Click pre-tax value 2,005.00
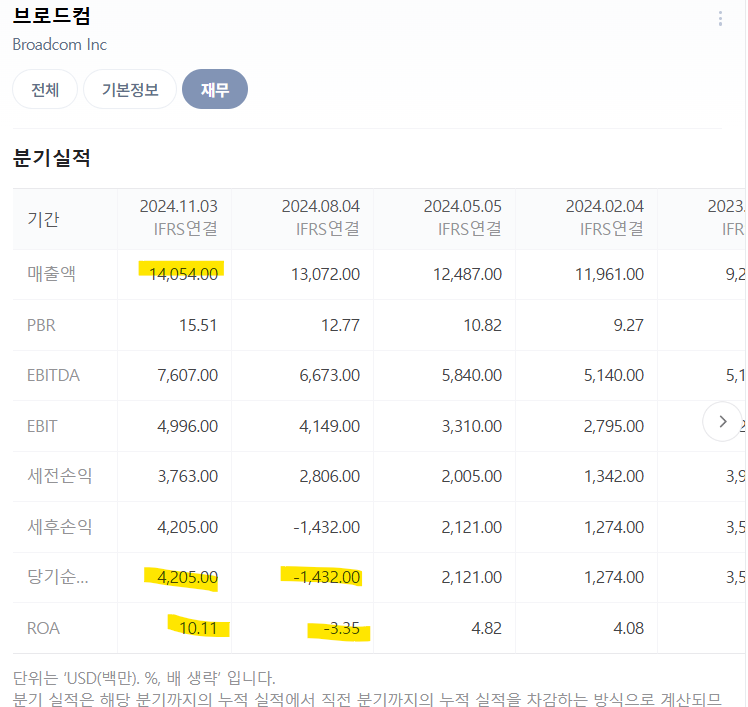This screenshot has height=707, width=748. point(472,476)
